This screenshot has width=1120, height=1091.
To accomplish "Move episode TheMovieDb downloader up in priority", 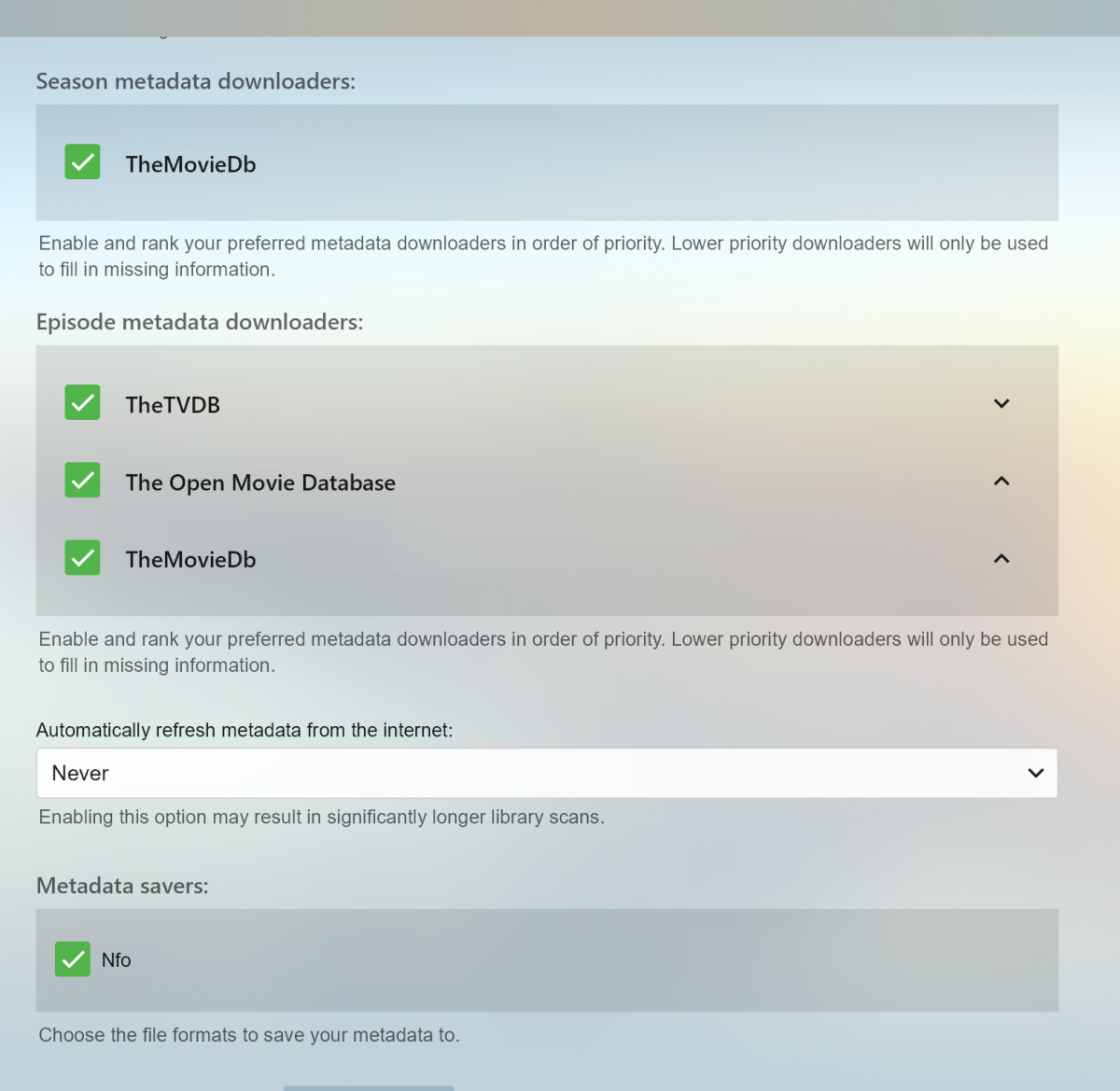I will pos(1001,559).
